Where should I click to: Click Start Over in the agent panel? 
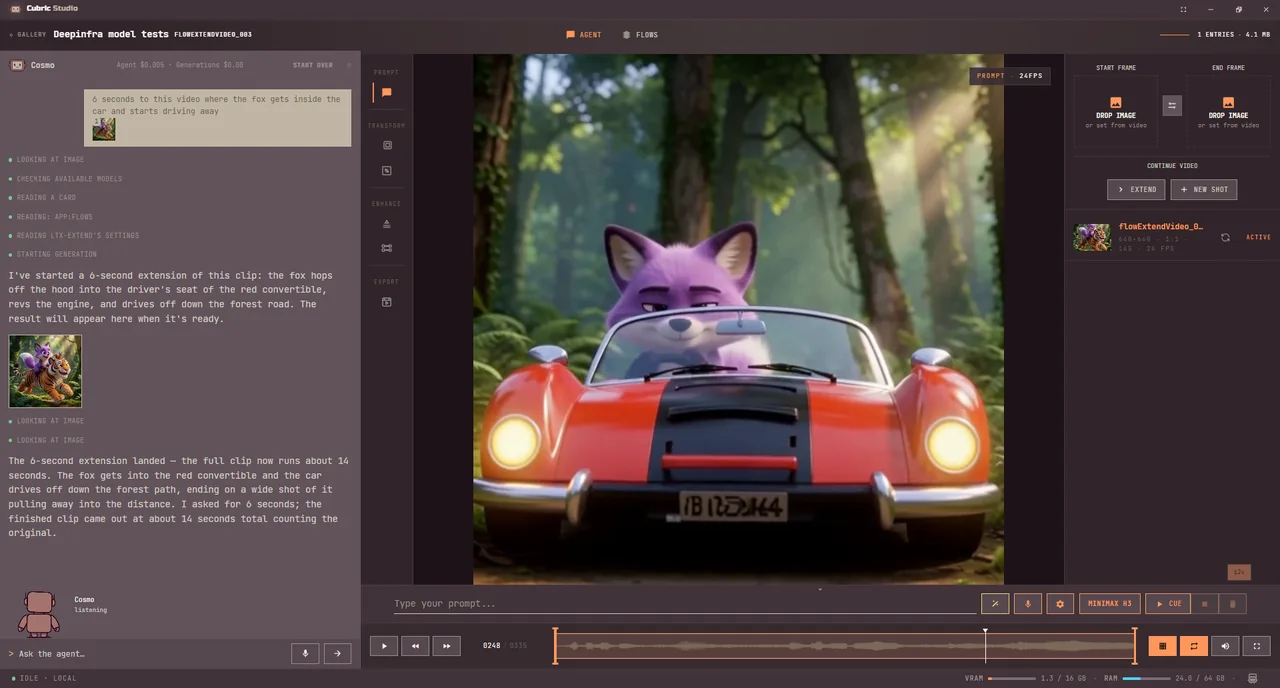coord(313,65)
